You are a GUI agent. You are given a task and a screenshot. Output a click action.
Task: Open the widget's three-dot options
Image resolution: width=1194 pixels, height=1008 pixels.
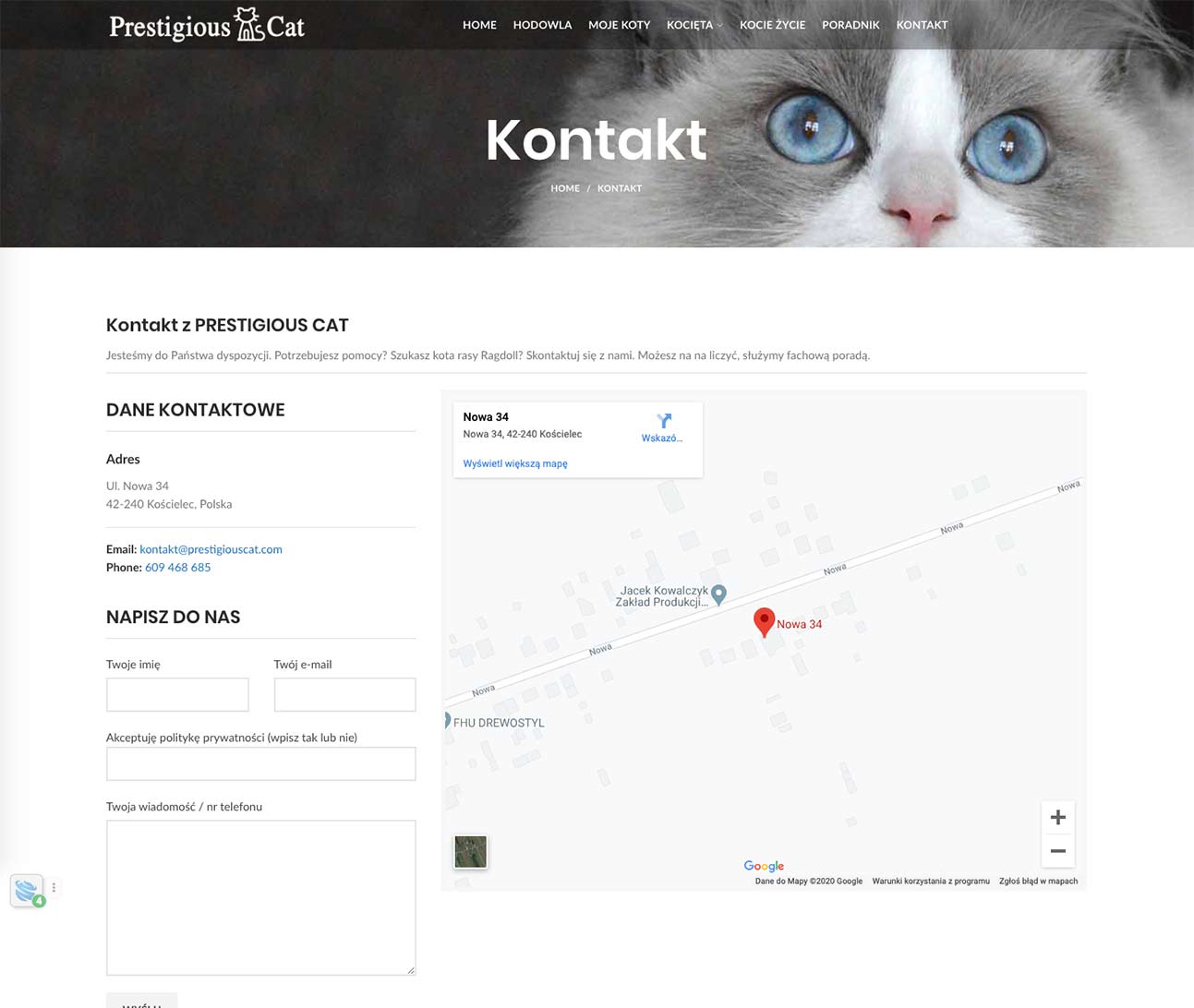click(54, 887)
